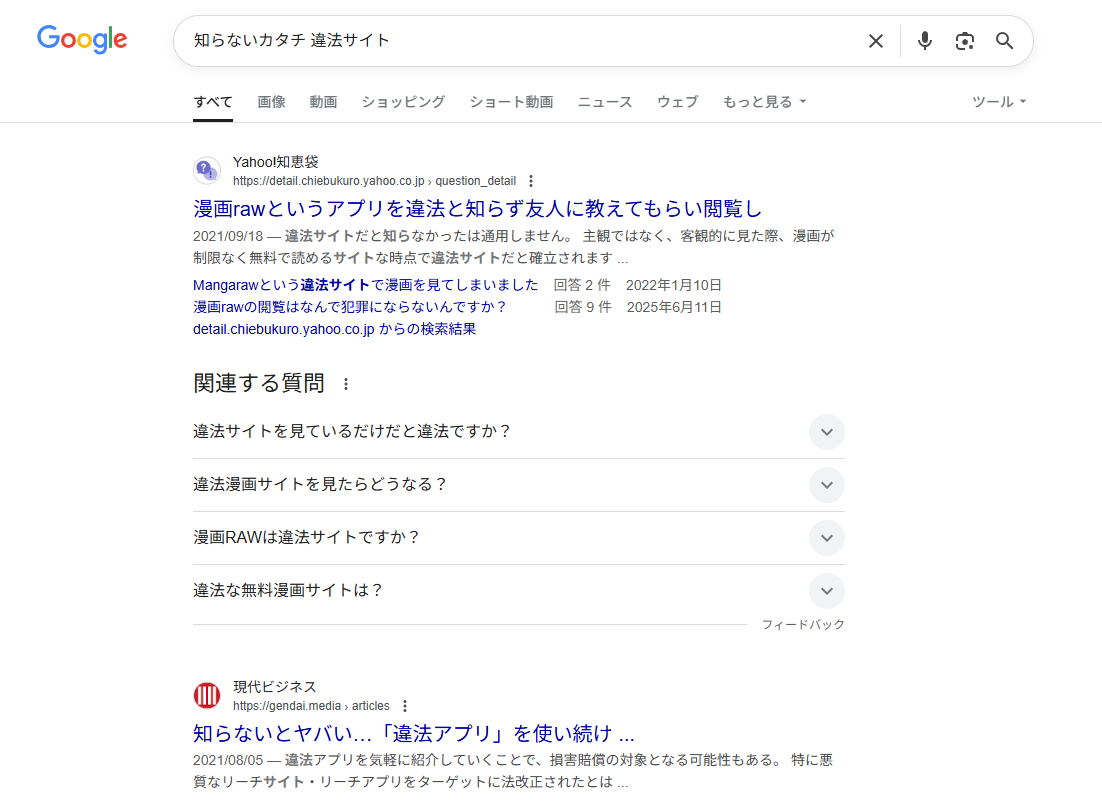Open three-dot menu on the 現代ビジネス result
This screenshot has width=1102, height=805.
(405, 705)
